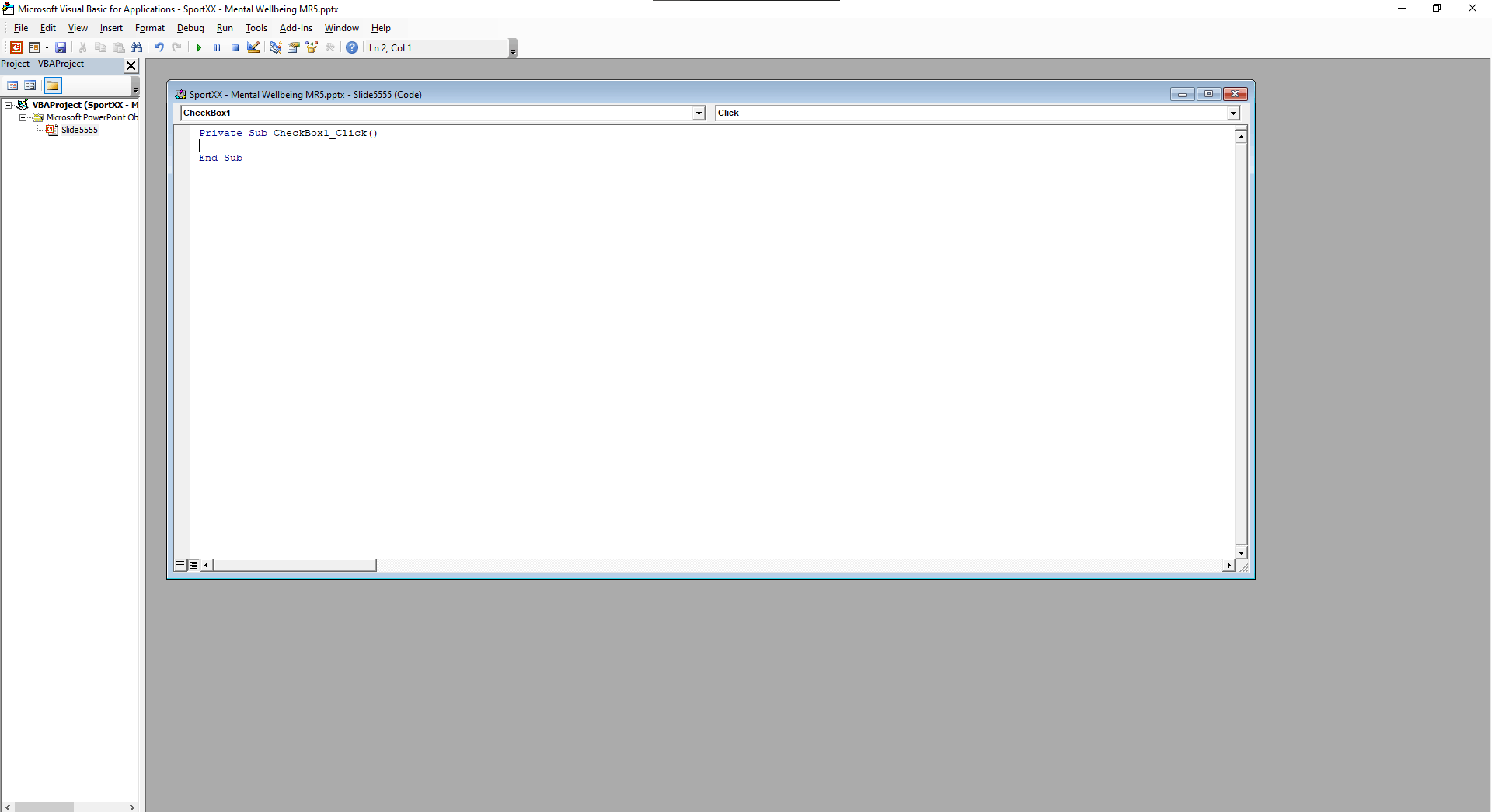Click the code window title bar icon
The image size is (1492, 812).
point(180,95)
